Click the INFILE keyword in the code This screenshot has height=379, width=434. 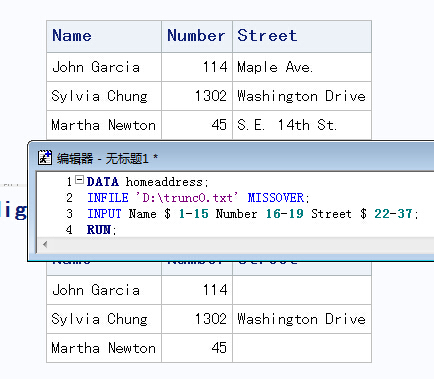click(108, 198)
